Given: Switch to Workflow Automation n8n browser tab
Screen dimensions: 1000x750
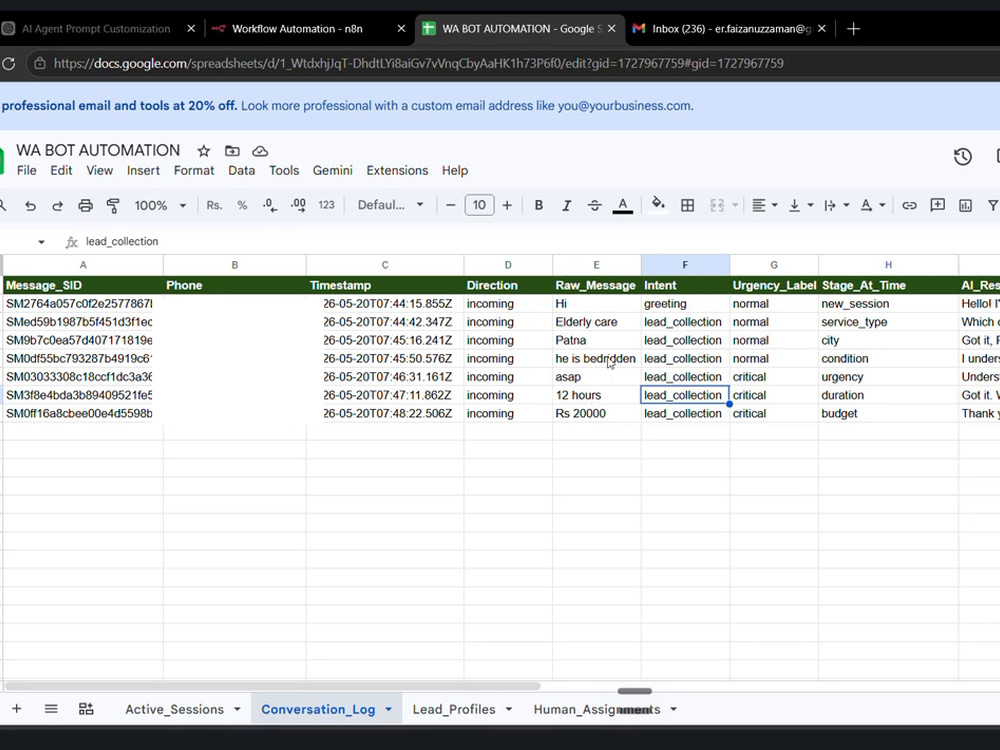Looking at the screenshot, I should pyautogui.click(x=297, y=29).
